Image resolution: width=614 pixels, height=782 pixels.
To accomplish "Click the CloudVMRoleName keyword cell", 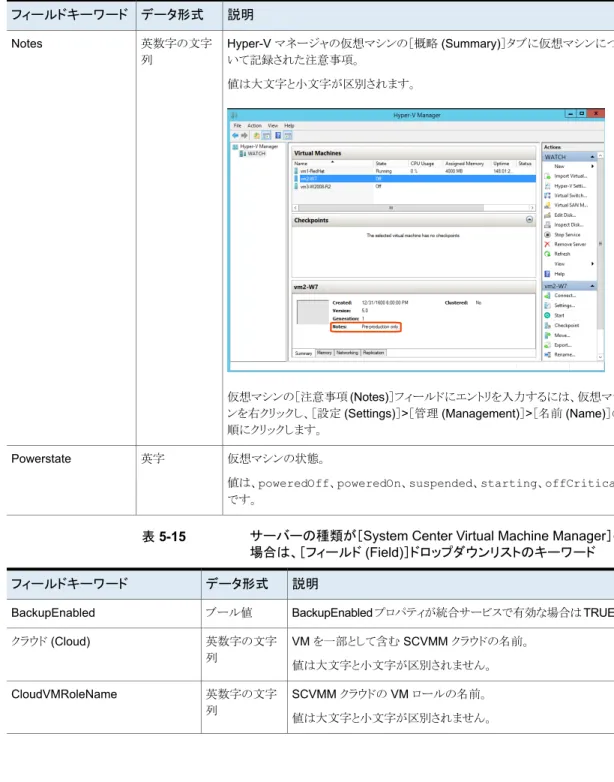I will click(104, 707).
